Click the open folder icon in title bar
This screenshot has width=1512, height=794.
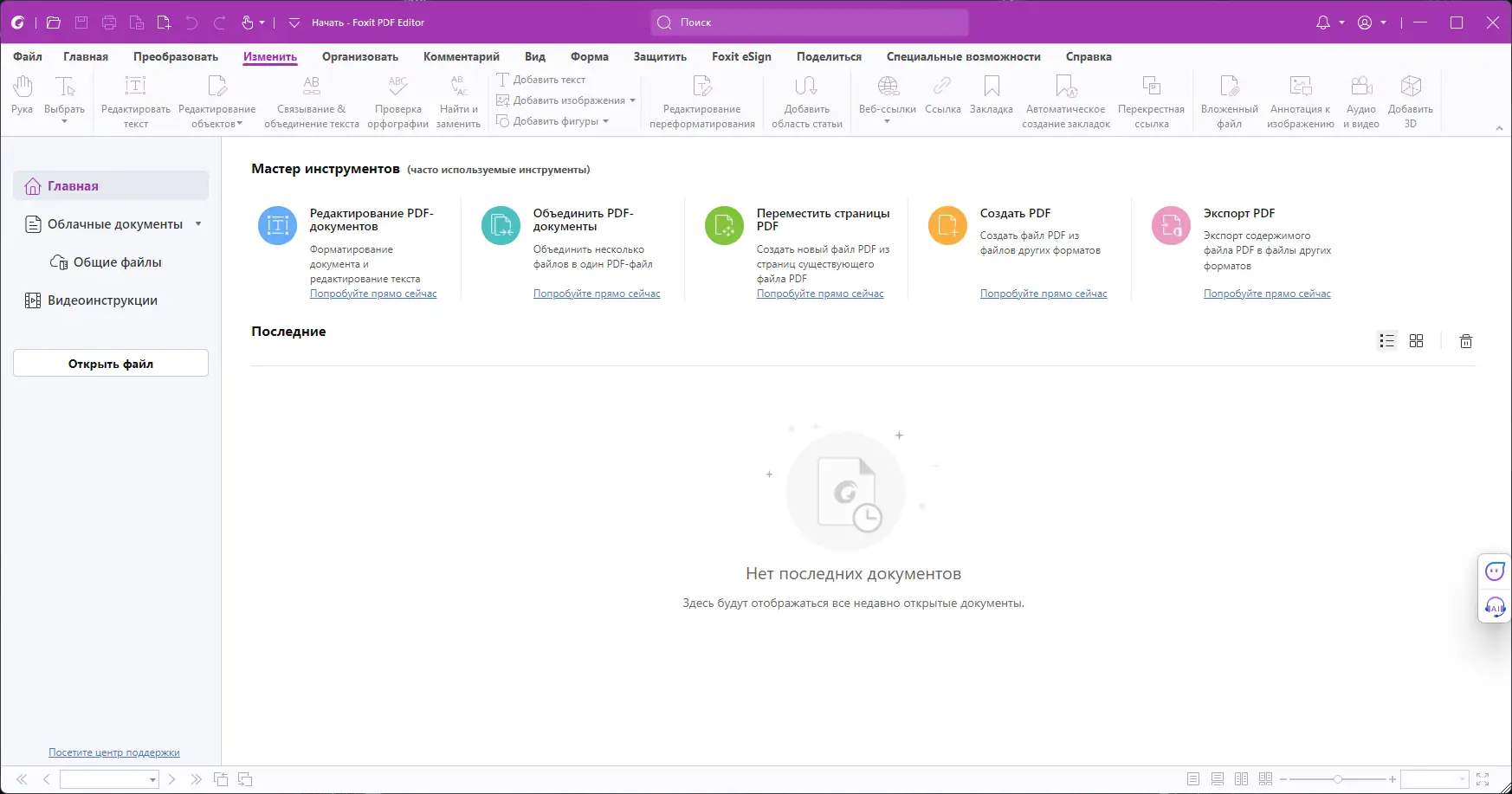54,23
